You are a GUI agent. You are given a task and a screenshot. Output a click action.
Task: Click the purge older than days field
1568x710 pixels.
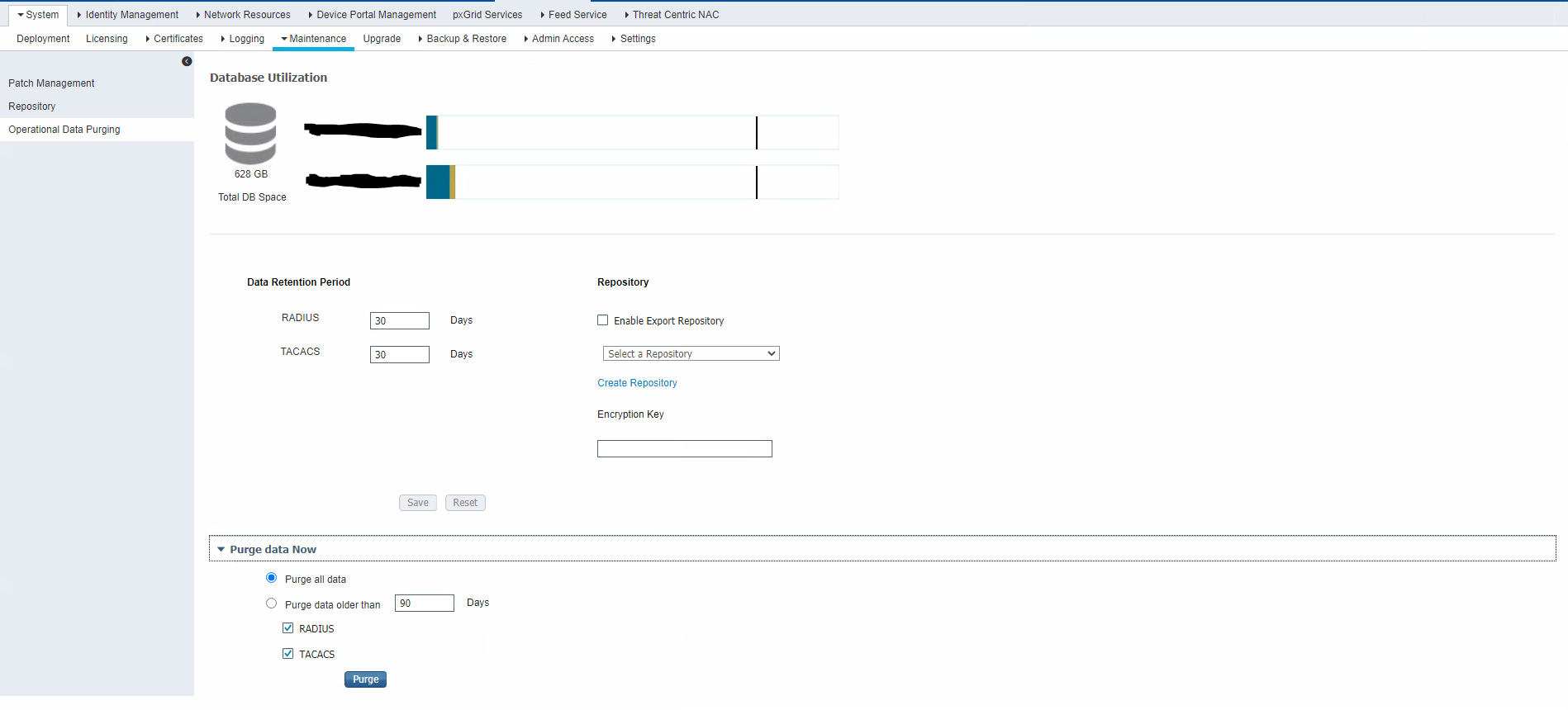[x=425, y=603]
